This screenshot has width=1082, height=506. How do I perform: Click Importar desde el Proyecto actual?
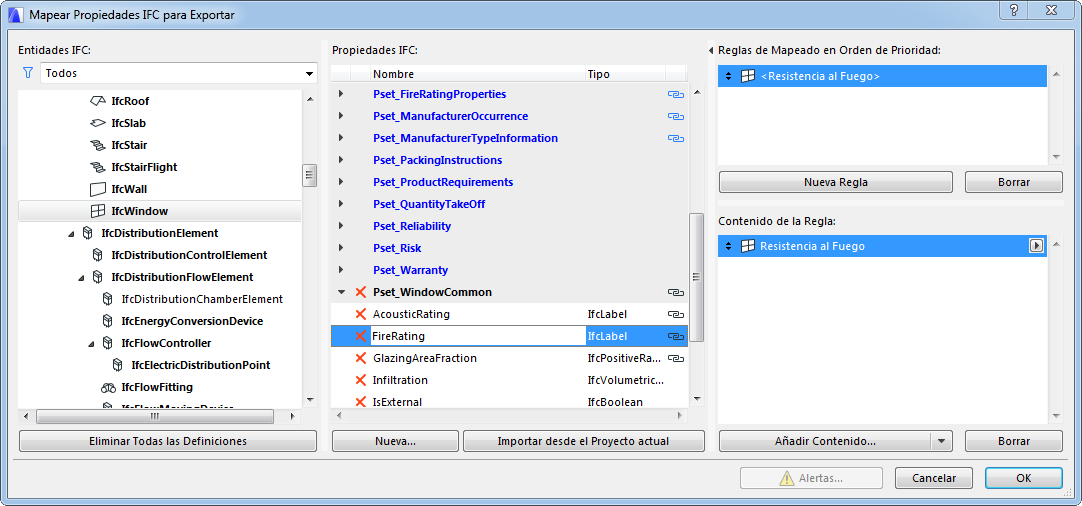point(584,441)
